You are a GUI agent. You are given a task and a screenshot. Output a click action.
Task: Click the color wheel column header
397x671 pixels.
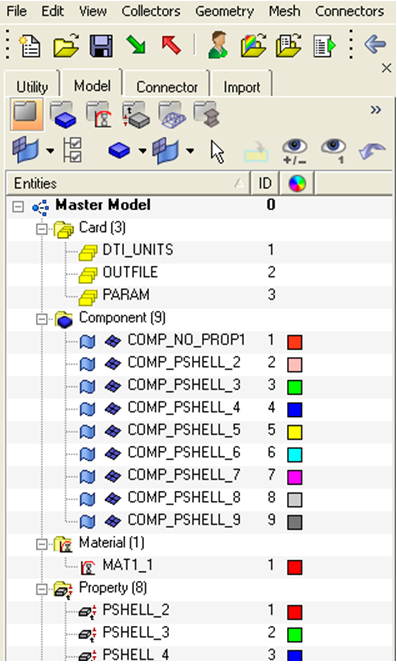click(x=297, y=184)
